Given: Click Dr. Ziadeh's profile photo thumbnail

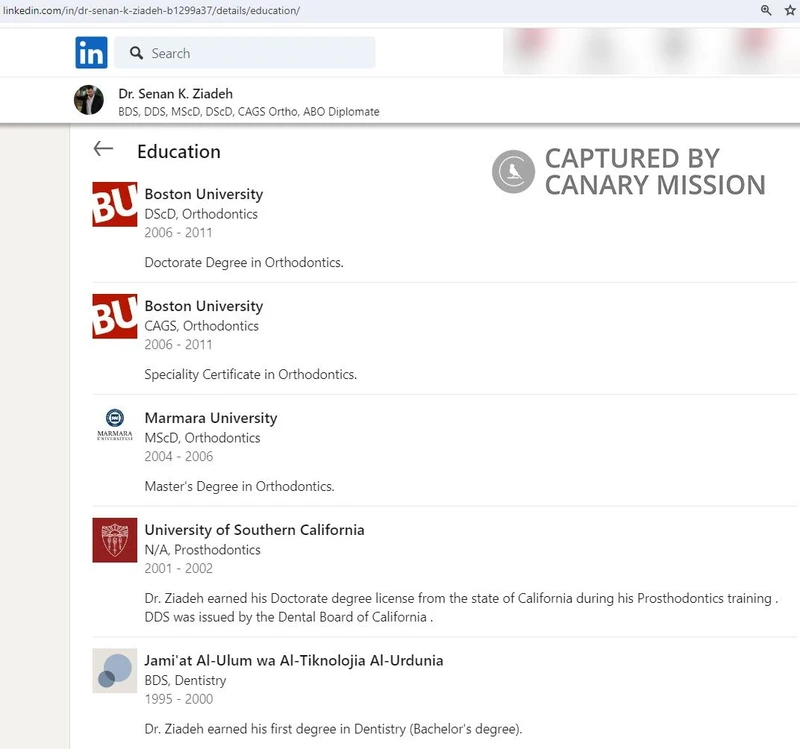Looking at the screenshot, I should [92, 100].
